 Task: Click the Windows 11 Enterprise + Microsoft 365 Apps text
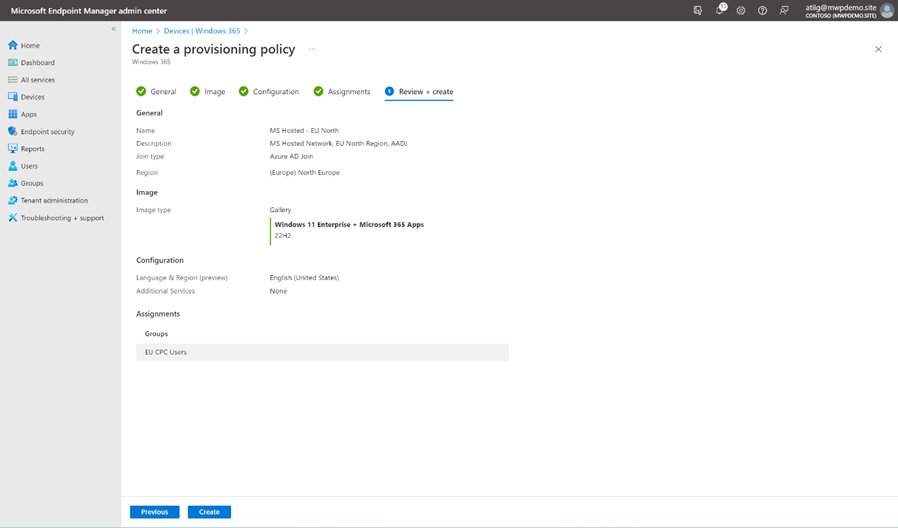[349, 224]
